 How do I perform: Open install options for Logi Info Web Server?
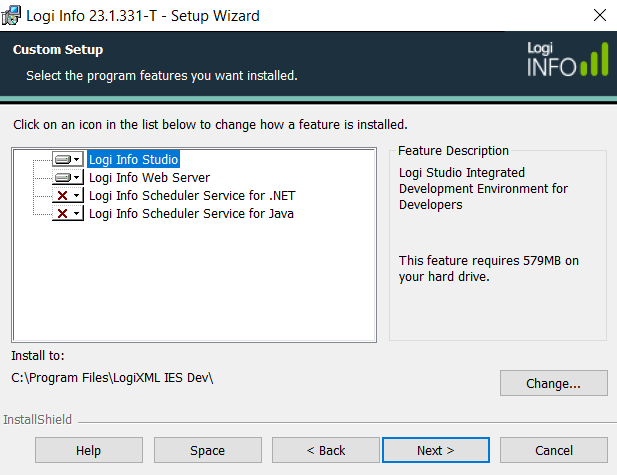tap(68, 177)
